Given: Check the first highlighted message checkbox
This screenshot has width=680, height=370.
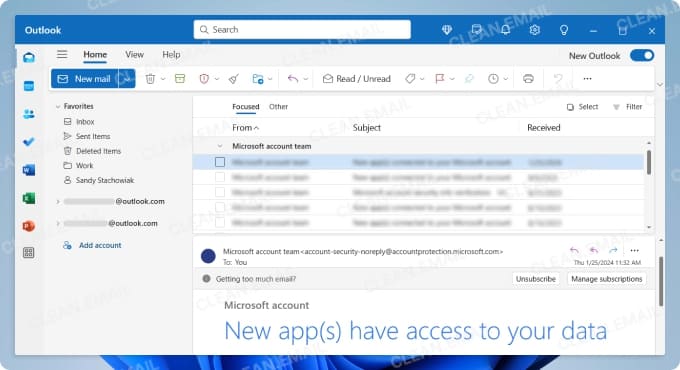Looking at the screenshot, I should pyautogui.click(x=220, y=162).
